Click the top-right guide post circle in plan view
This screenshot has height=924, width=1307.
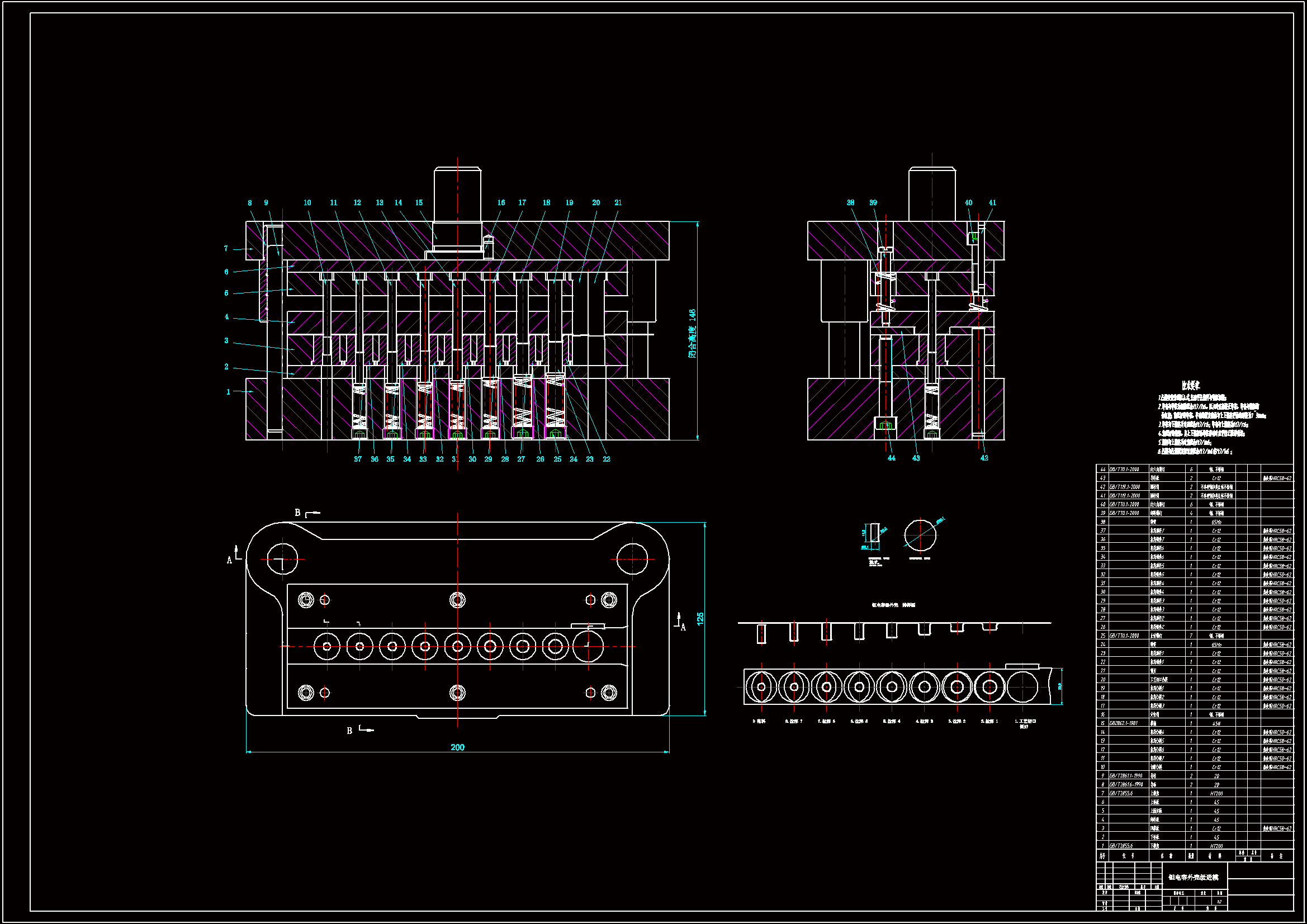click(632, 559)
